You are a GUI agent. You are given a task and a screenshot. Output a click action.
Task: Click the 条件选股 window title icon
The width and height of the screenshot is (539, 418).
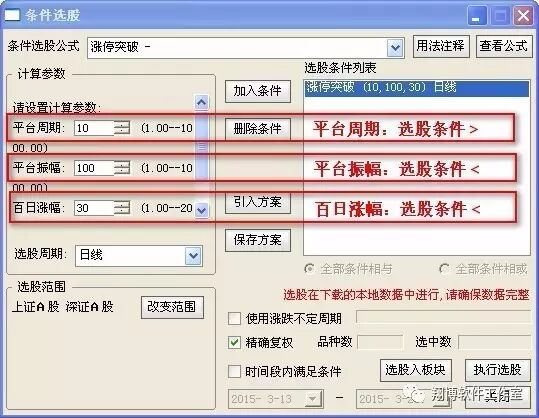point(12,15)
